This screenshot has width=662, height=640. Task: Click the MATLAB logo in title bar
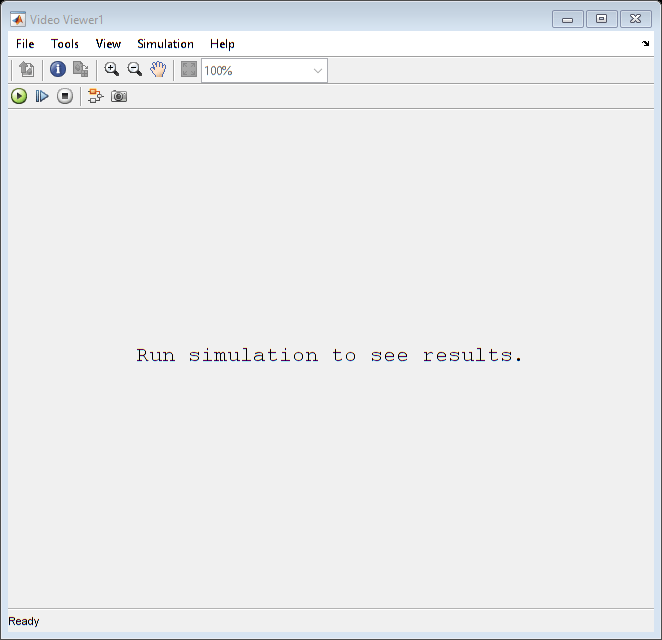[x=18, y=19]
